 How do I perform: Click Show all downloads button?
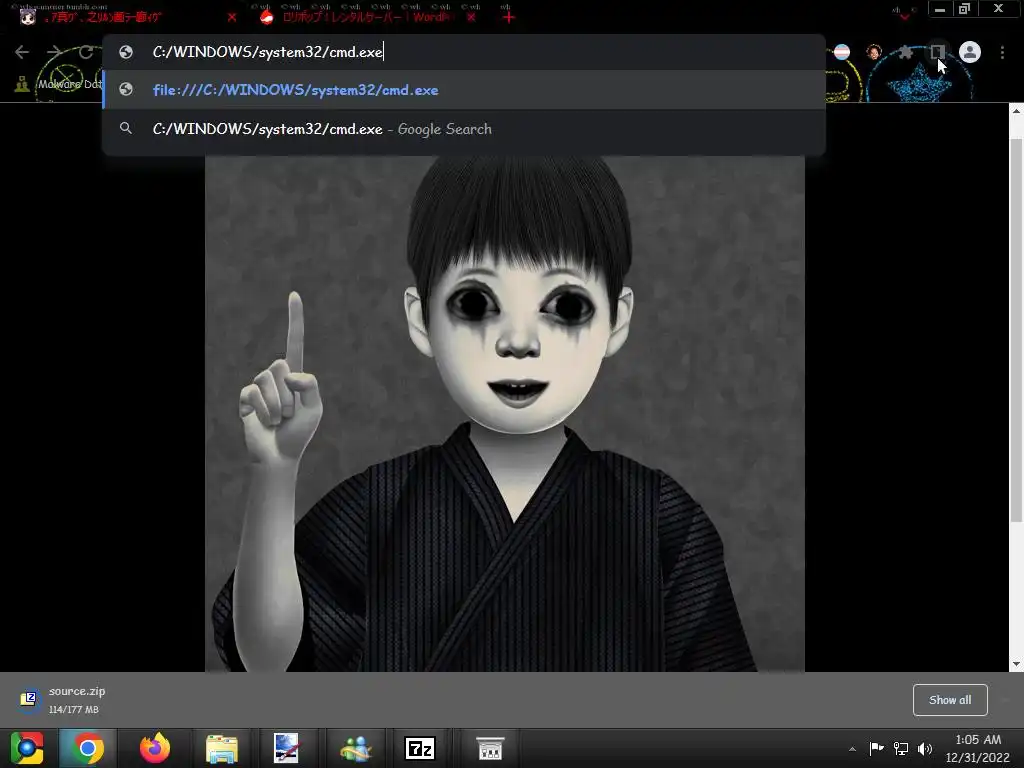pos(950,700)
